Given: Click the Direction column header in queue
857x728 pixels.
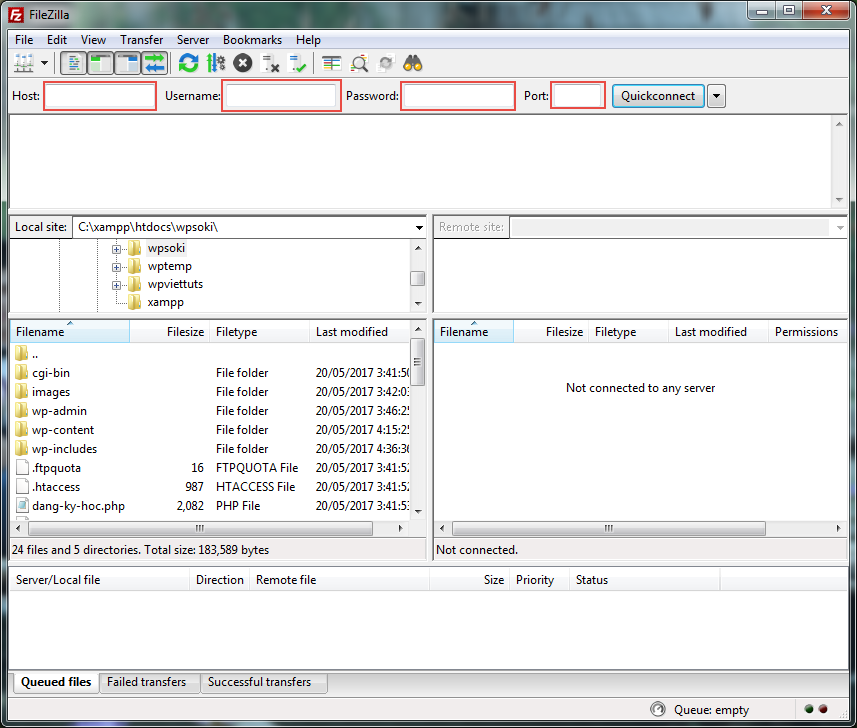Looking at the screenshot, I should pos(220,580).
